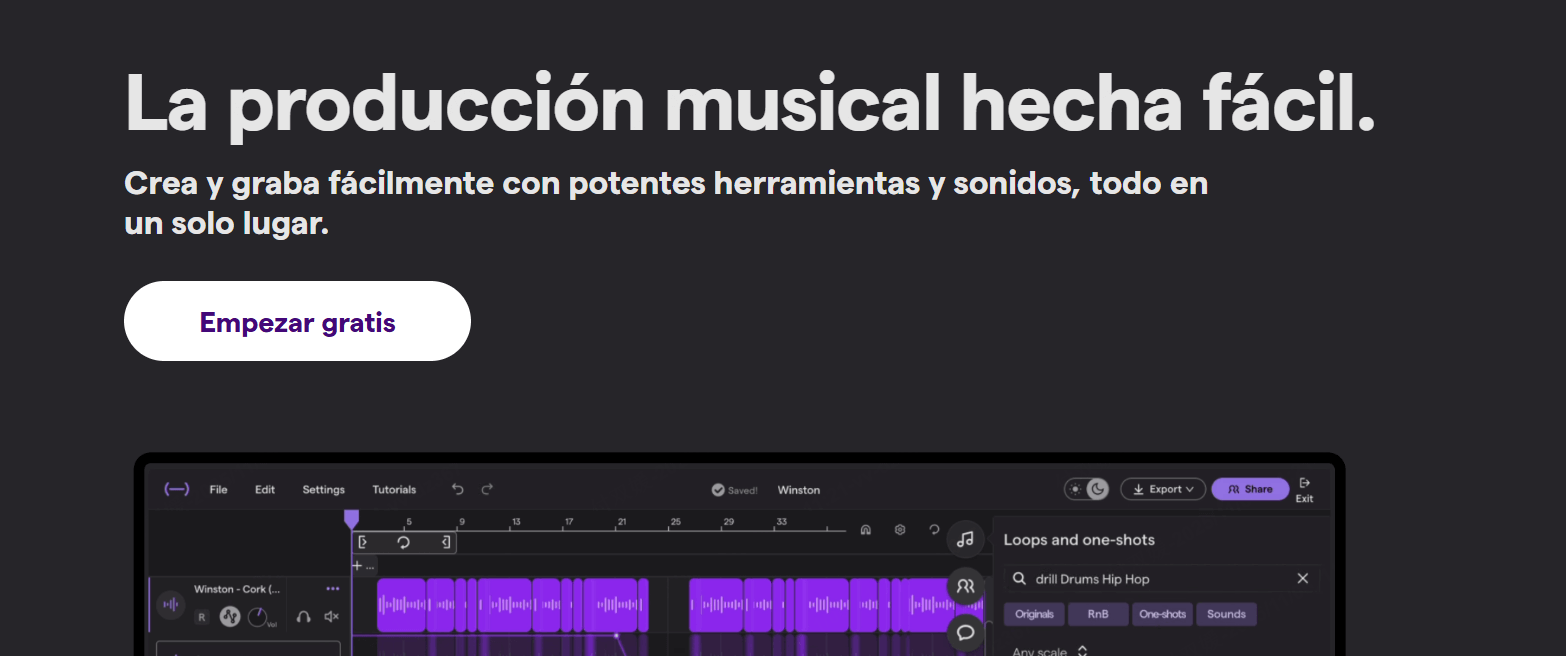Click the metronome icon above the timeline
The width and height of the screenshot is (1566, 656).
(866, 530)
